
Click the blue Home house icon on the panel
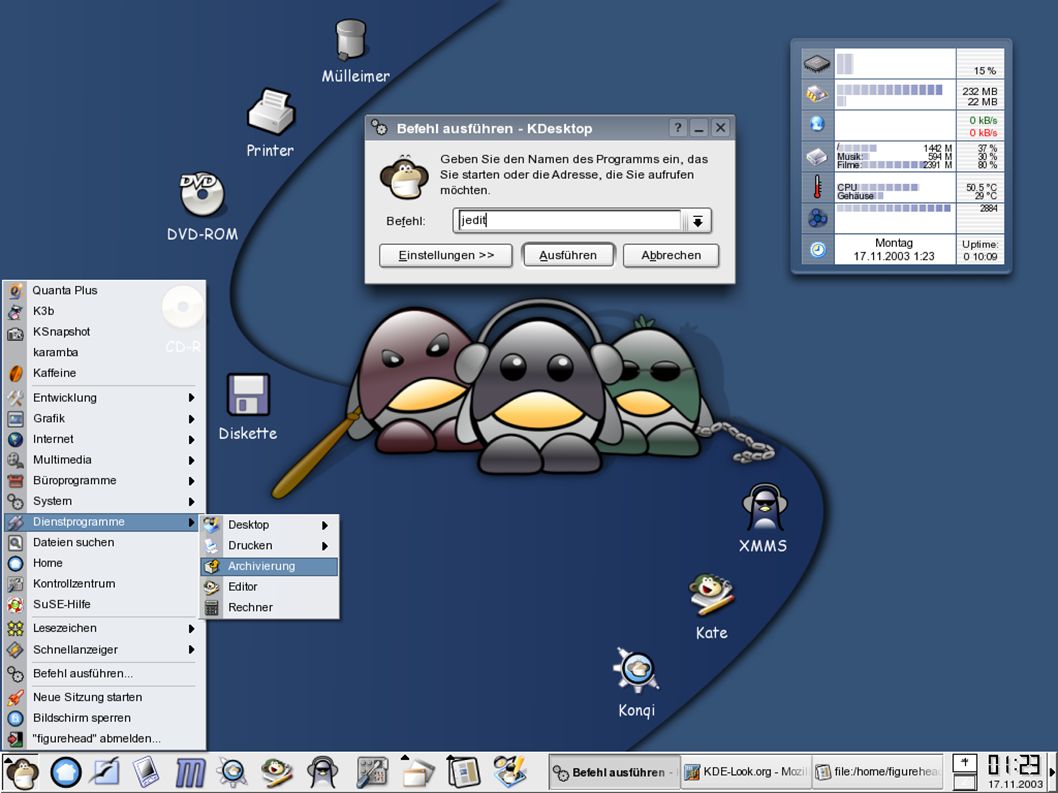tap(65, 773)
